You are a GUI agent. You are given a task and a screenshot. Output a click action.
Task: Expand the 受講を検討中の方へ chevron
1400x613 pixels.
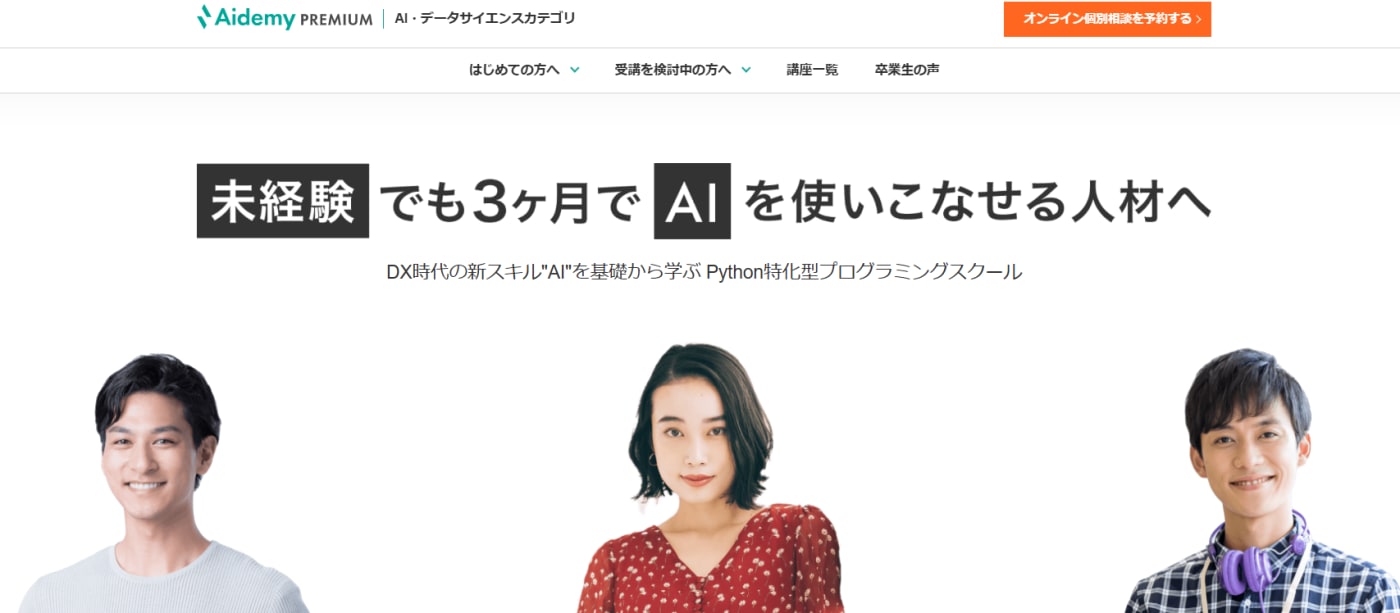[x=746, y=70]
